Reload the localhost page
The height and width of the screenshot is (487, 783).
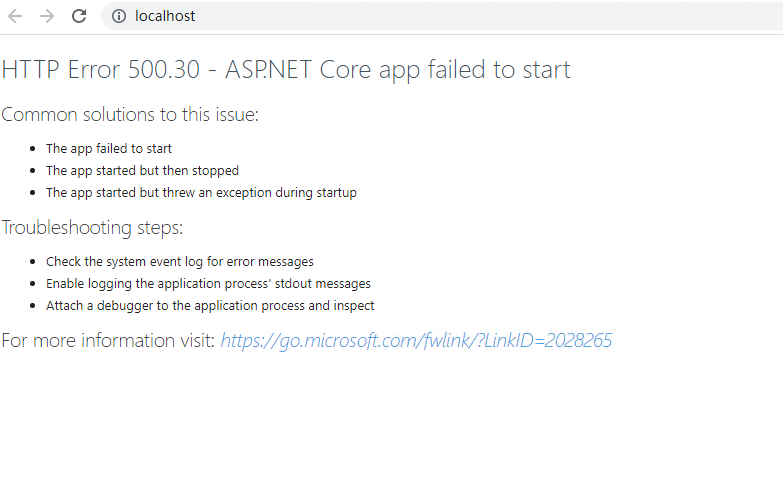79,16
